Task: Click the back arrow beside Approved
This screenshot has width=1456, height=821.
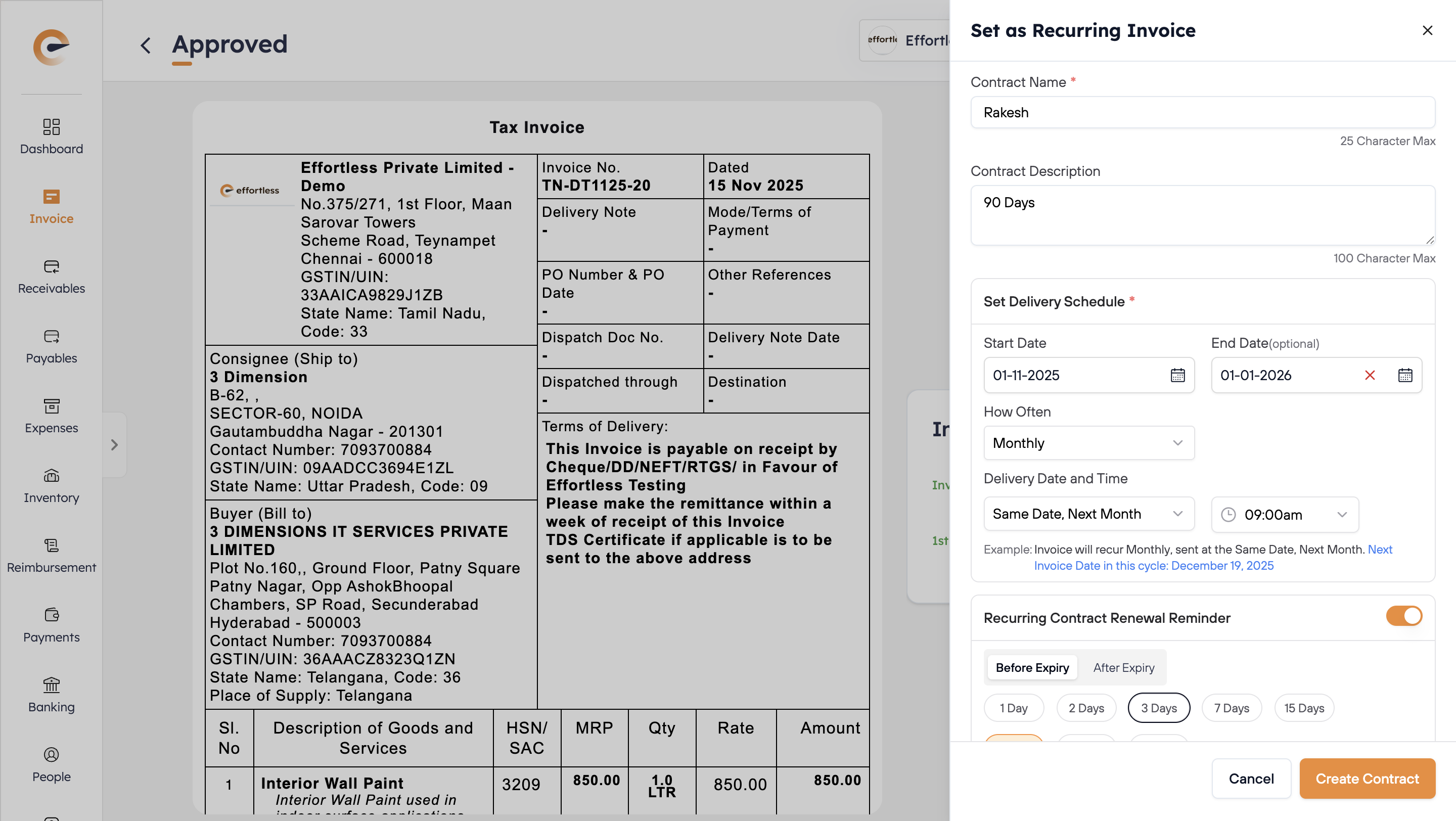Action: click(x=146, y=45)
